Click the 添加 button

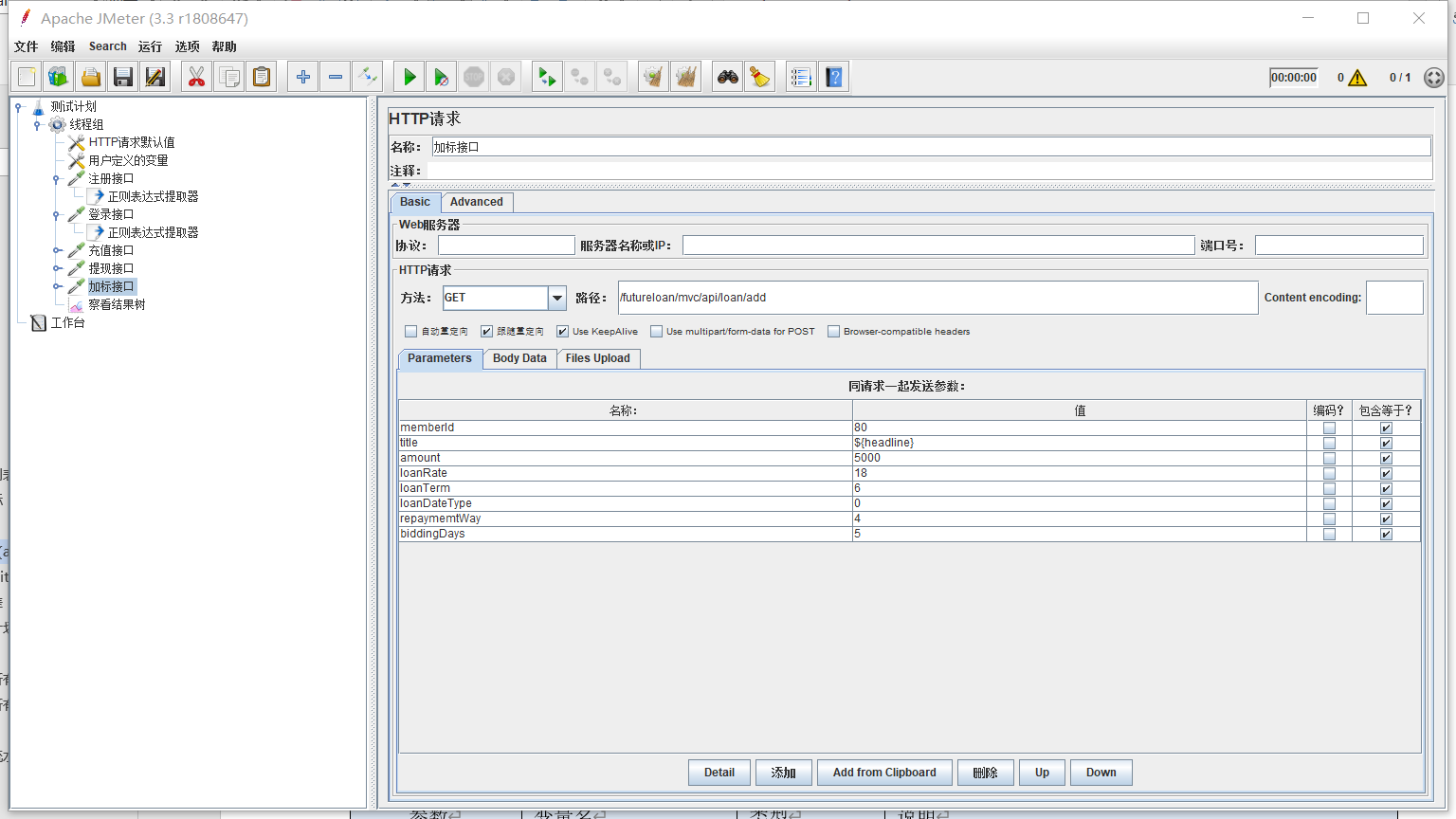coord(784,773)
